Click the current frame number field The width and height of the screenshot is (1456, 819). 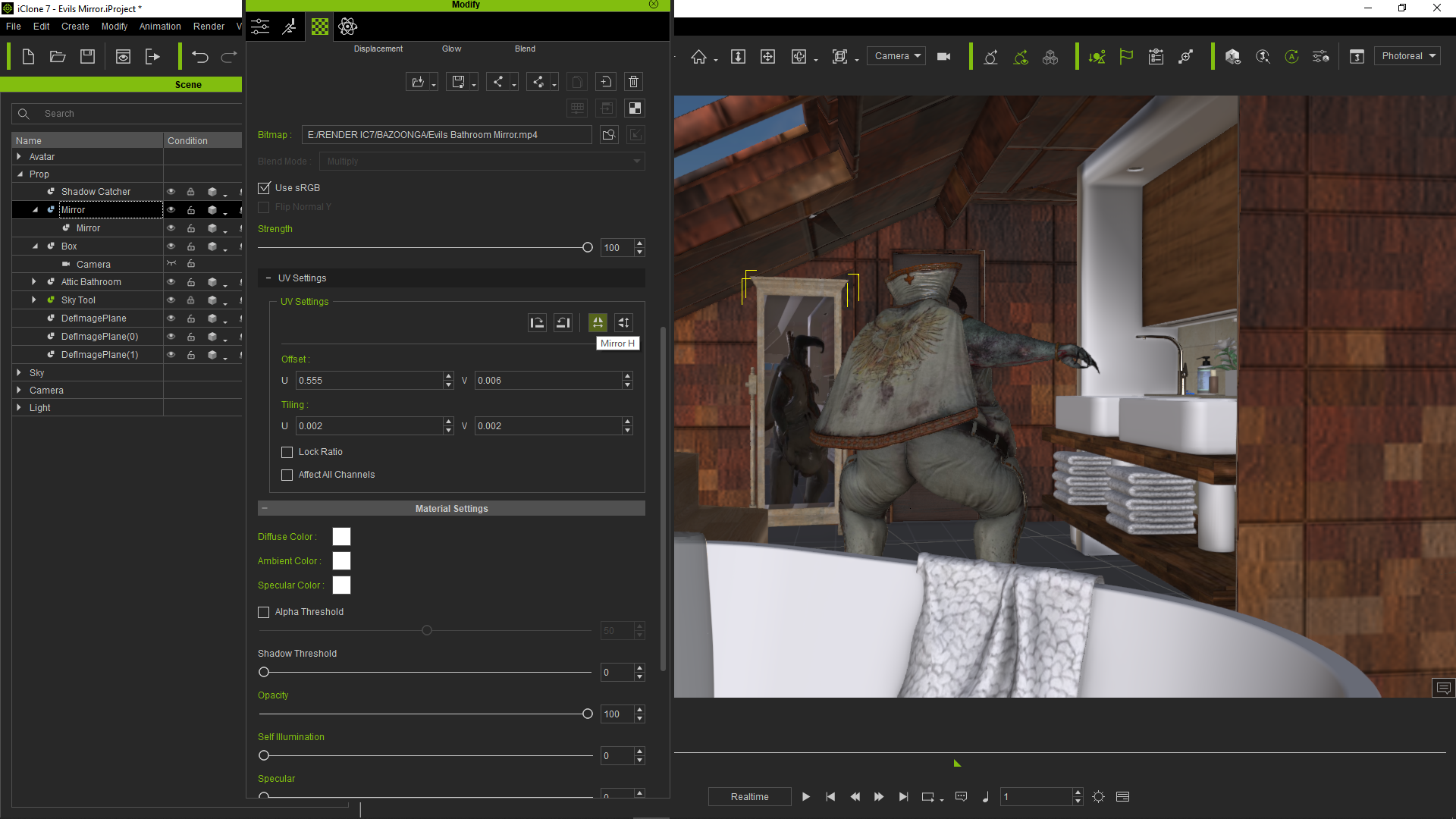tap(1037, 797)
